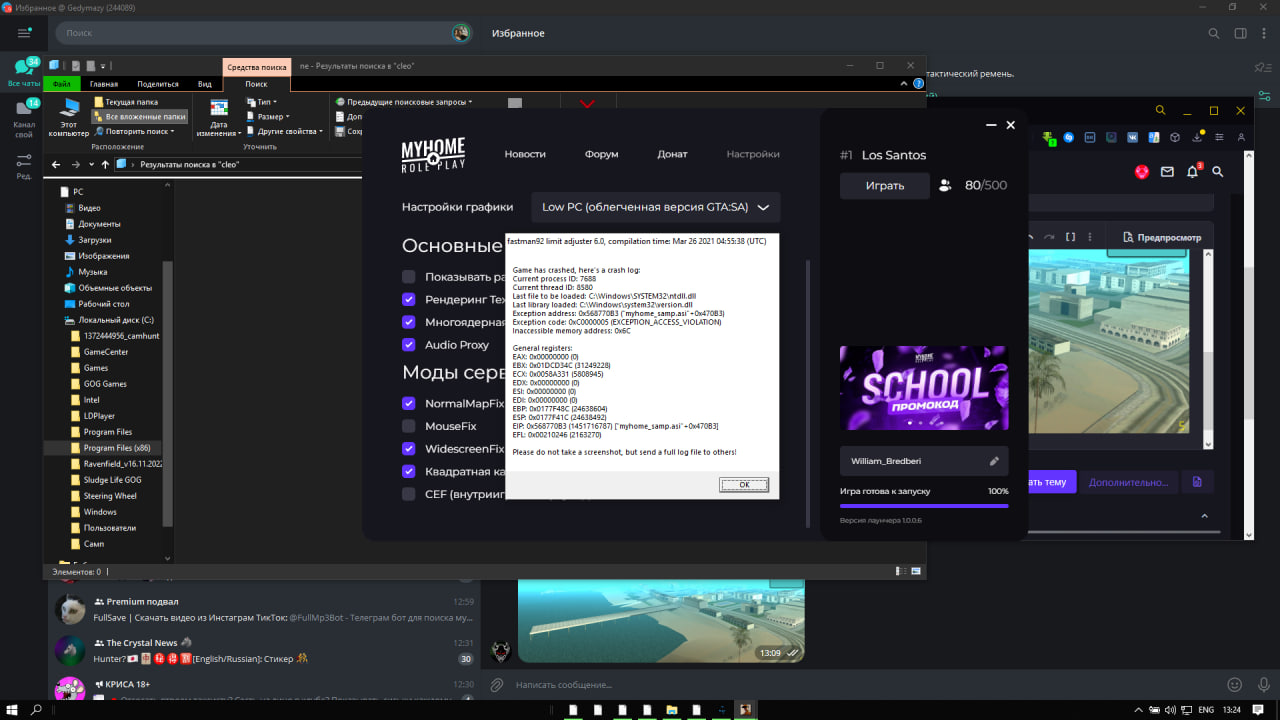This screenshot has height=720, width=1280.
Task: Enable the MouseFix mod checkbox
Action: pos(408,426)
